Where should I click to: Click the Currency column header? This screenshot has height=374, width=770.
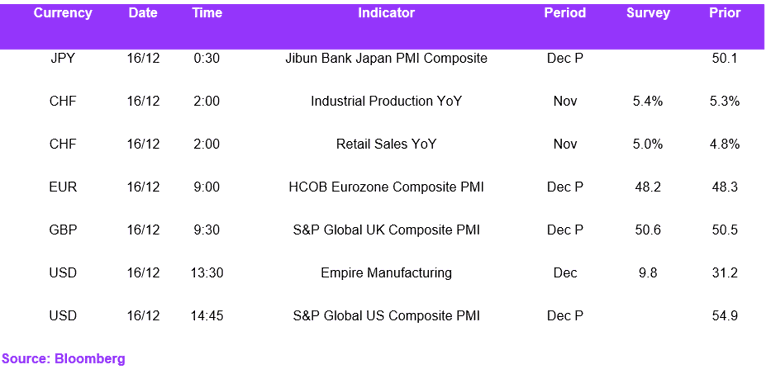coord(63,13)
